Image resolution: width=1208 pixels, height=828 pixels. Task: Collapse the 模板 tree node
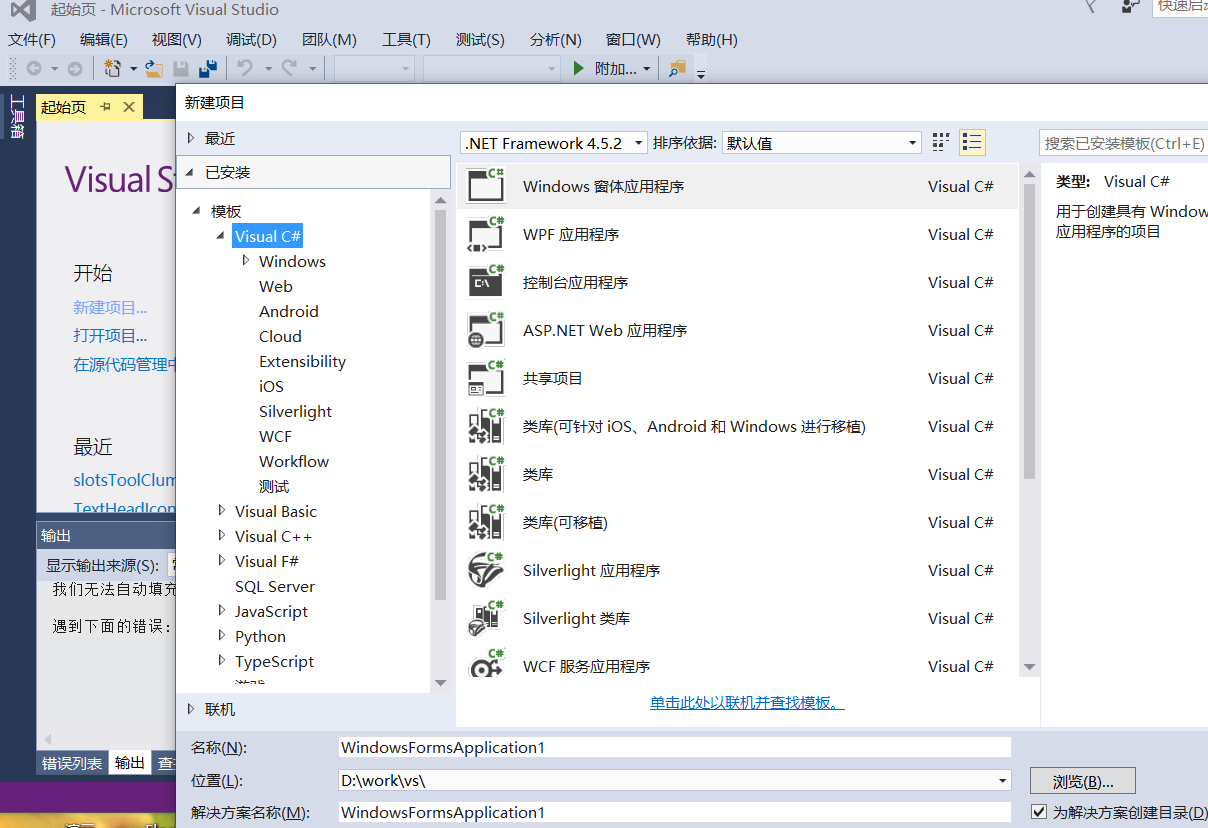point(197,211)
